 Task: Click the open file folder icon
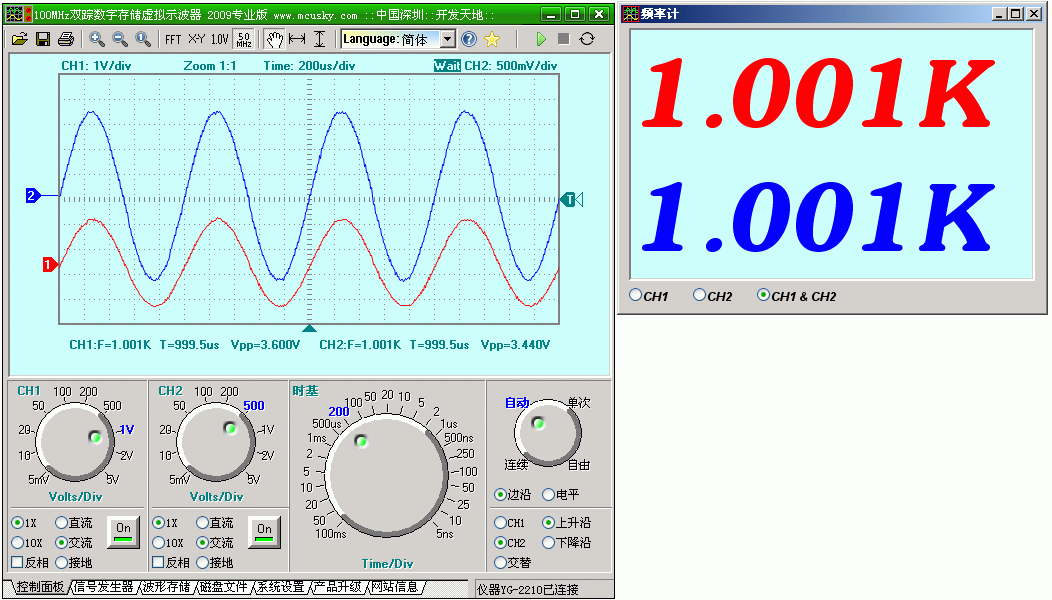(x=19, y=39)
